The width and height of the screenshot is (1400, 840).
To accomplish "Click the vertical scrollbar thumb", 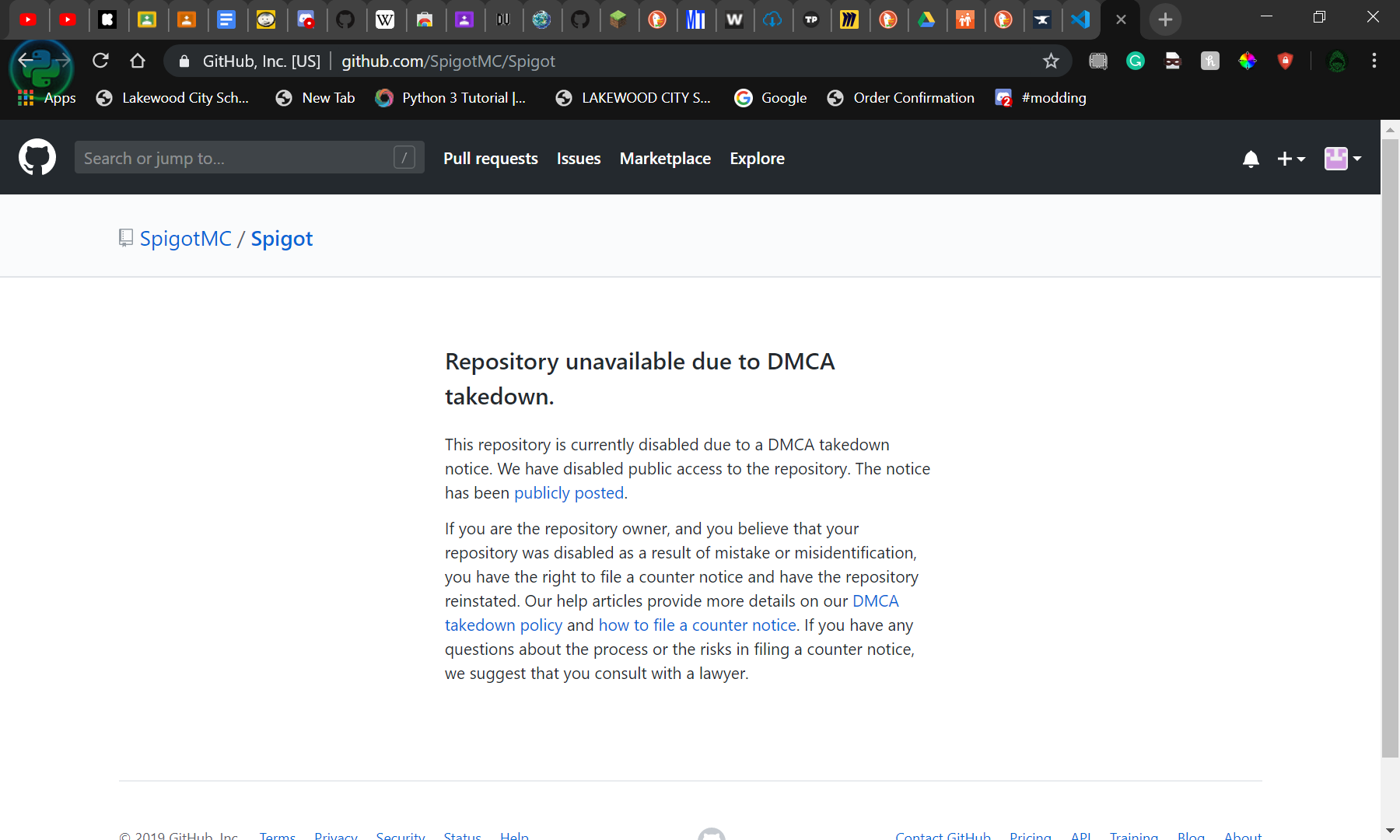I will point(1390,447).
